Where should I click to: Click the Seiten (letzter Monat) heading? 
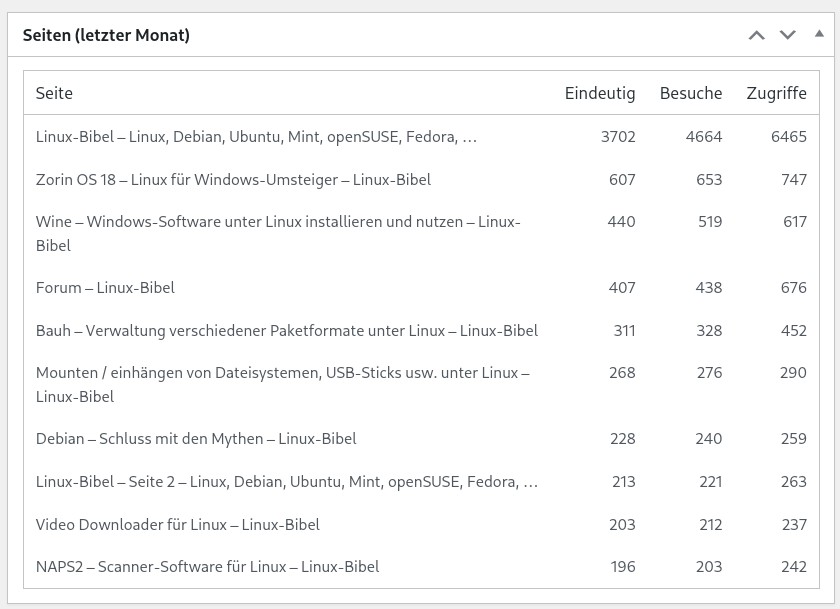point(107,36)
